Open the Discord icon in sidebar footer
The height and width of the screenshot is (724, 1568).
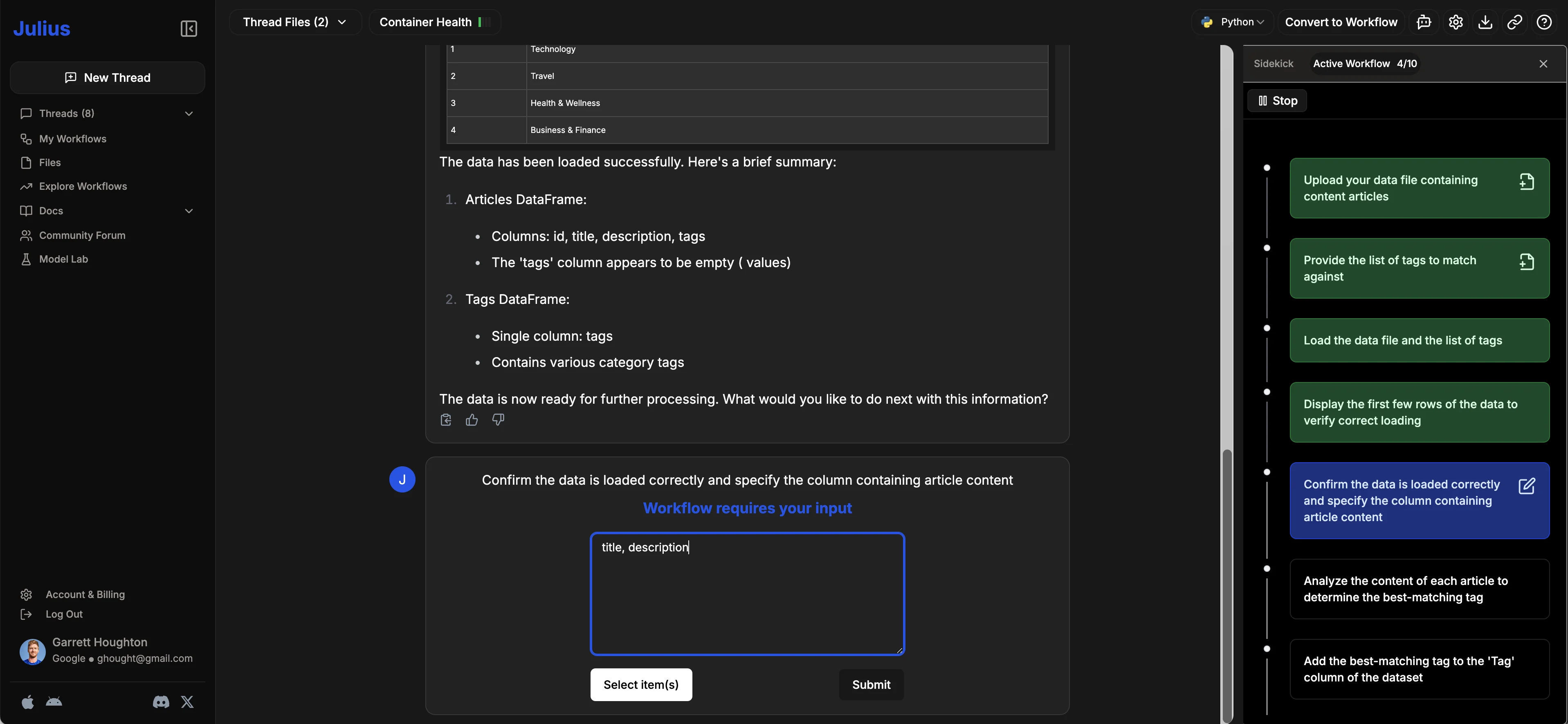(x=161, y=702)
